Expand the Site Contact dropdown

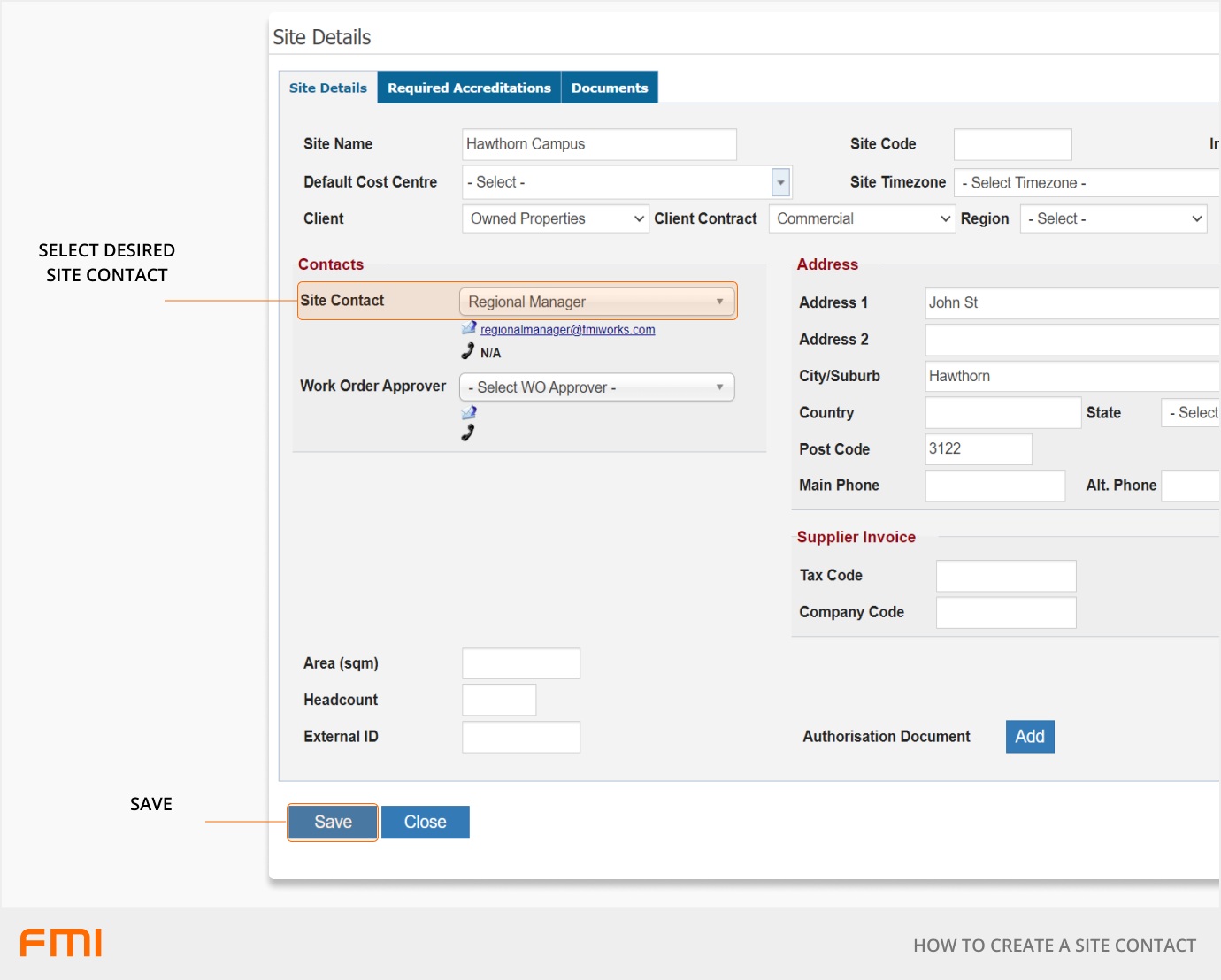(x=596, y=302)
